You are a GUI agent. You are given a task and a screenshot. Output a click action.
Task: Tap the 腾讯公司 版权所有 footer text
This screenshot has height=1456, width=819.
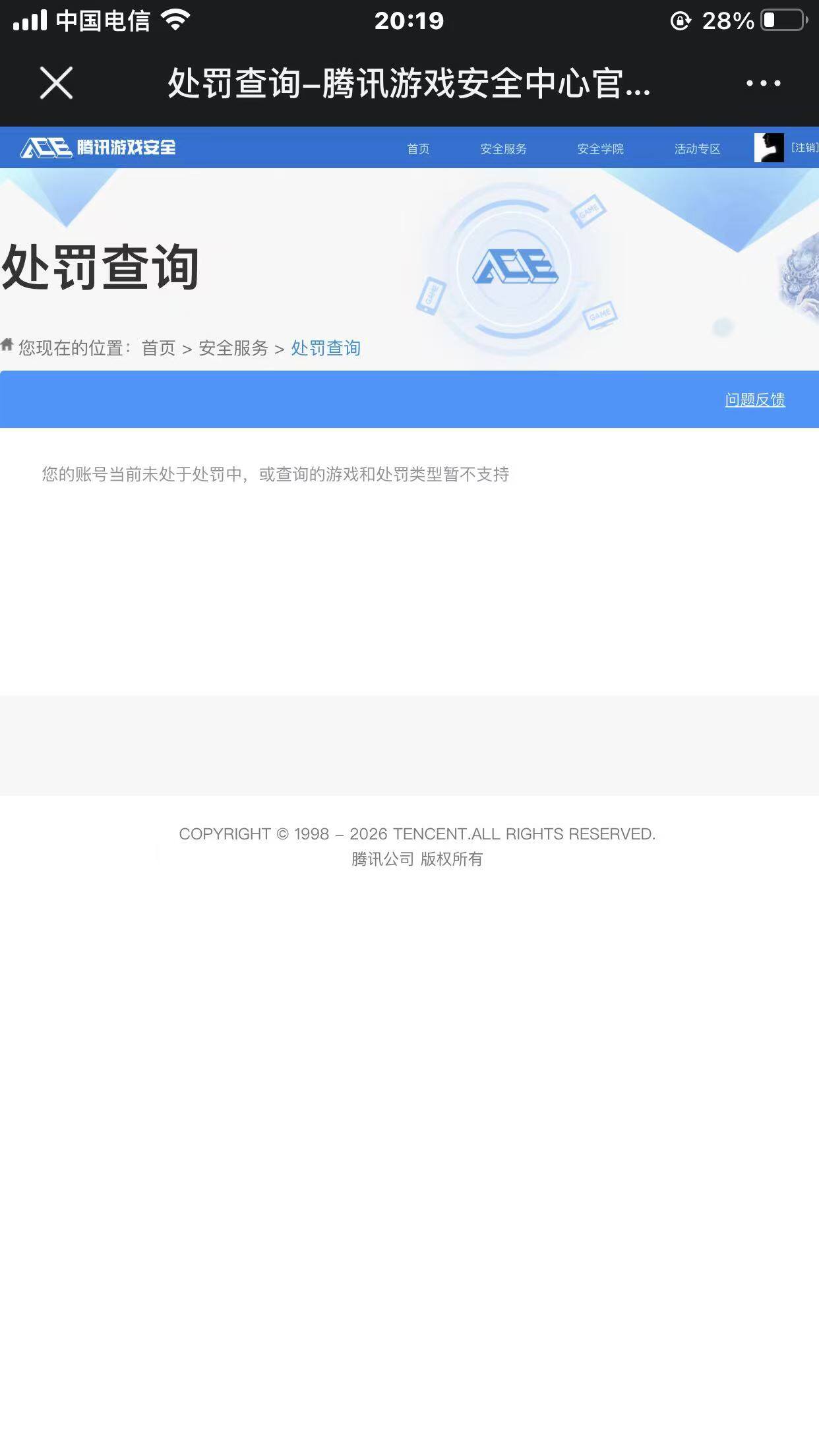coord(417,859)
